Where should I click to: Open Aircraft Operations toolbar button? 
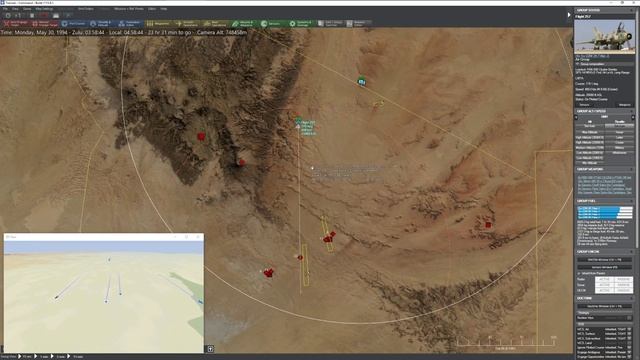187,24
